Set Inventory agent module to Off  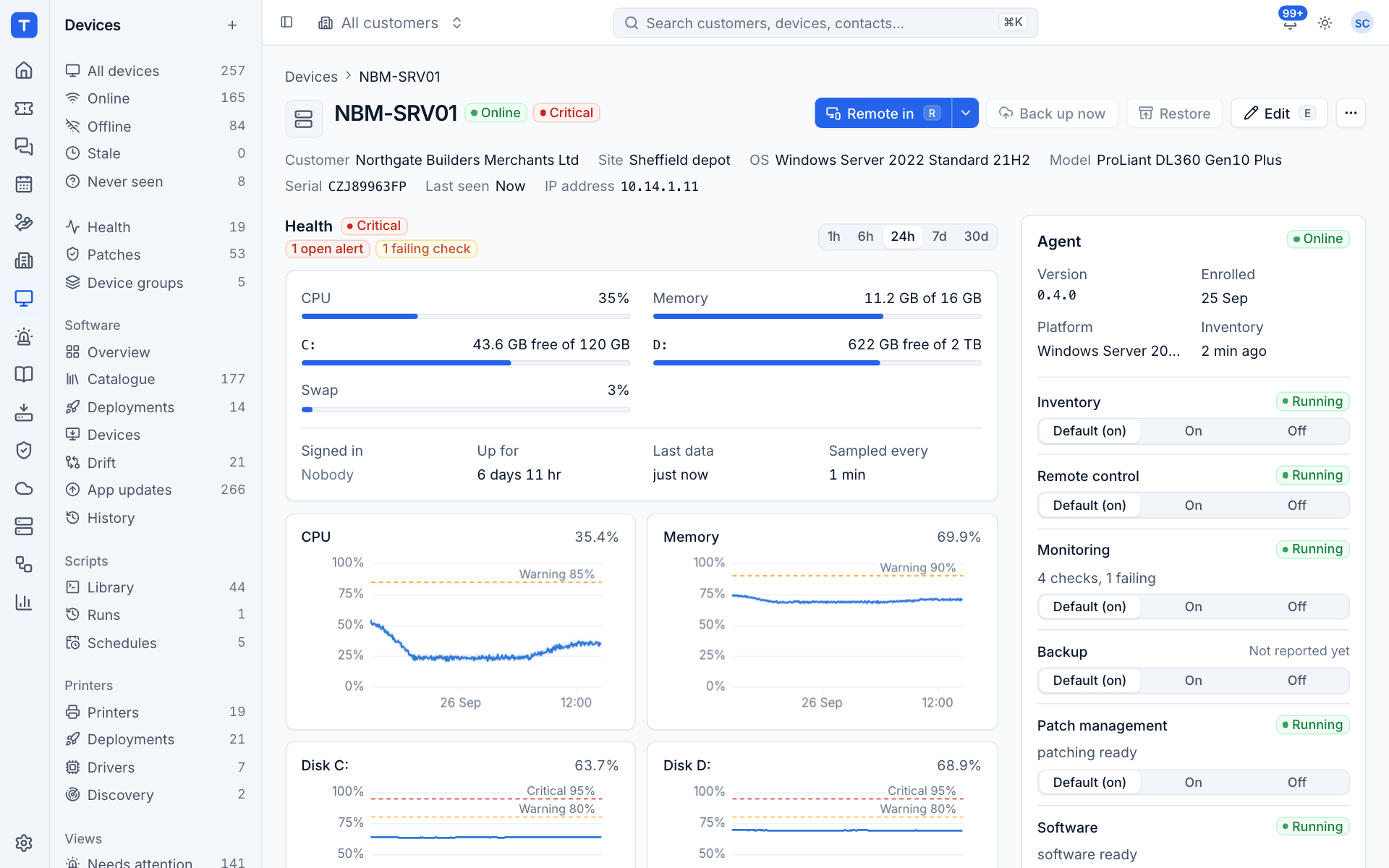[1296, 431]
